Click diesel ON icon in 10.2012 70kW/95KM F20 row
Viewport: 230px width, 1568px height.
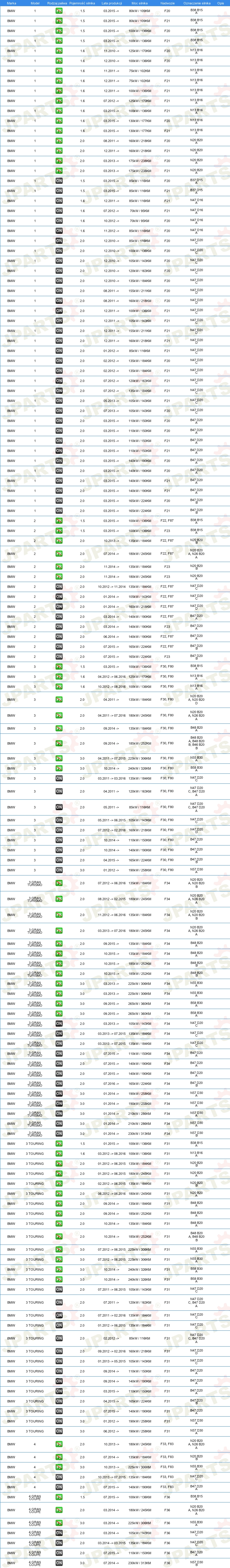59,221
